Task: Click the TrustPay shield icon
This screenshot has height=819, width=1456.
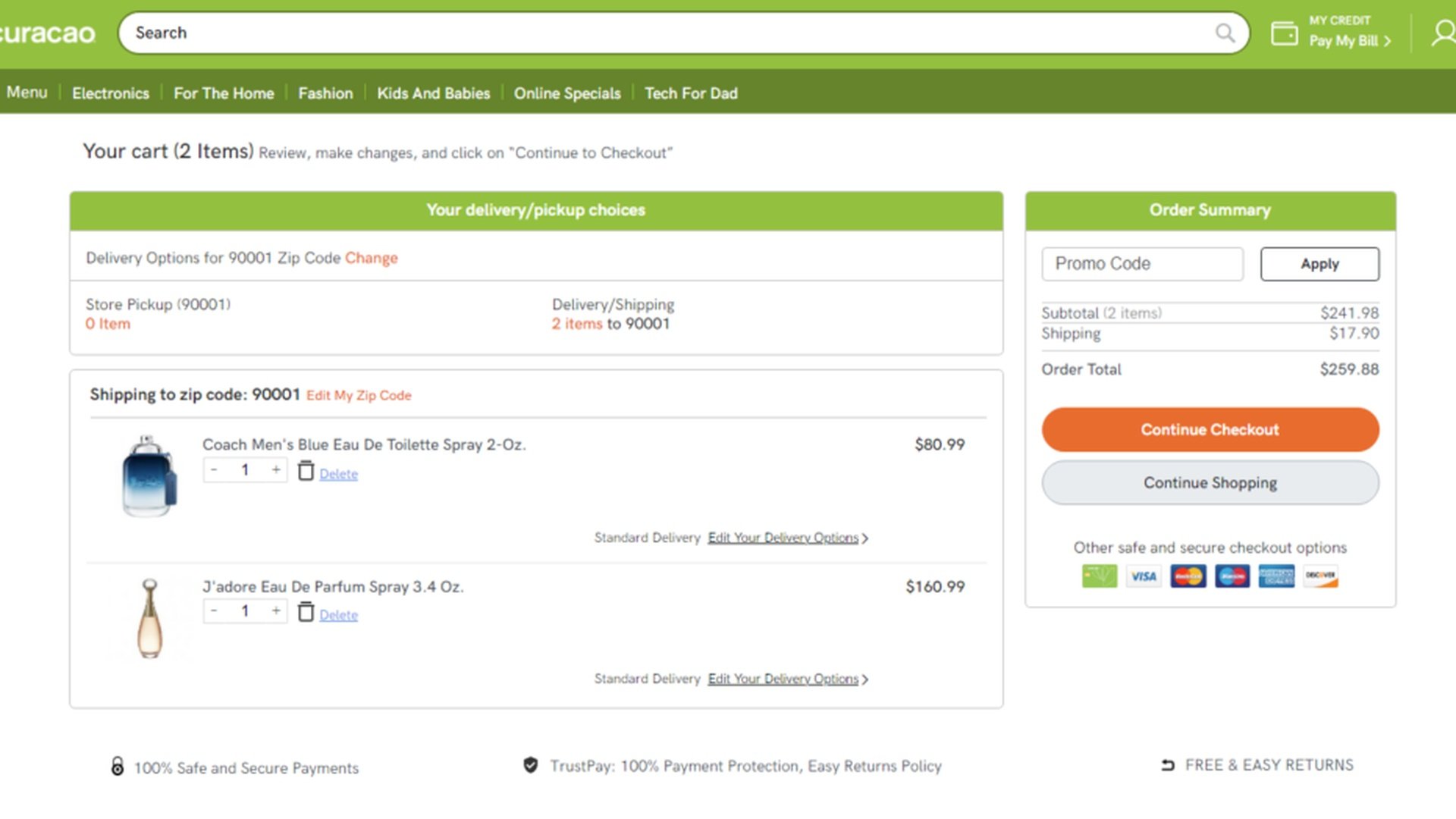Action: point(530,766)
